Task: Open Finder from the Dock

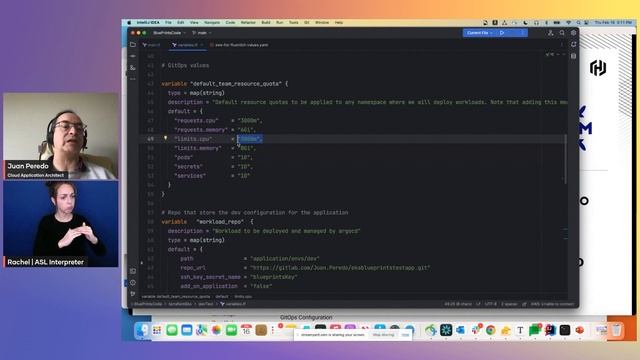Action: point(142,330)
